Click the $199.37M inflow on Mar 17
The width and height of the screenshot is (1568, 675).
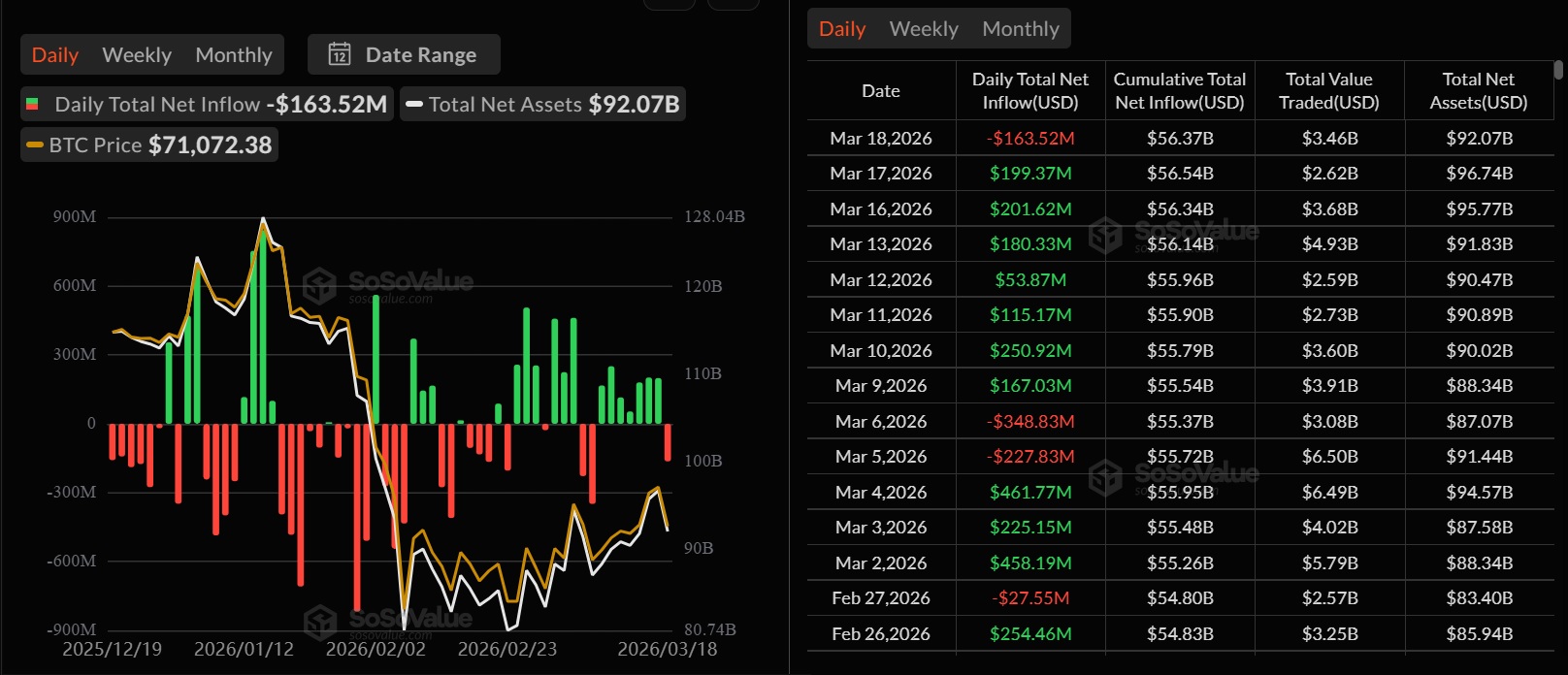1030,174
